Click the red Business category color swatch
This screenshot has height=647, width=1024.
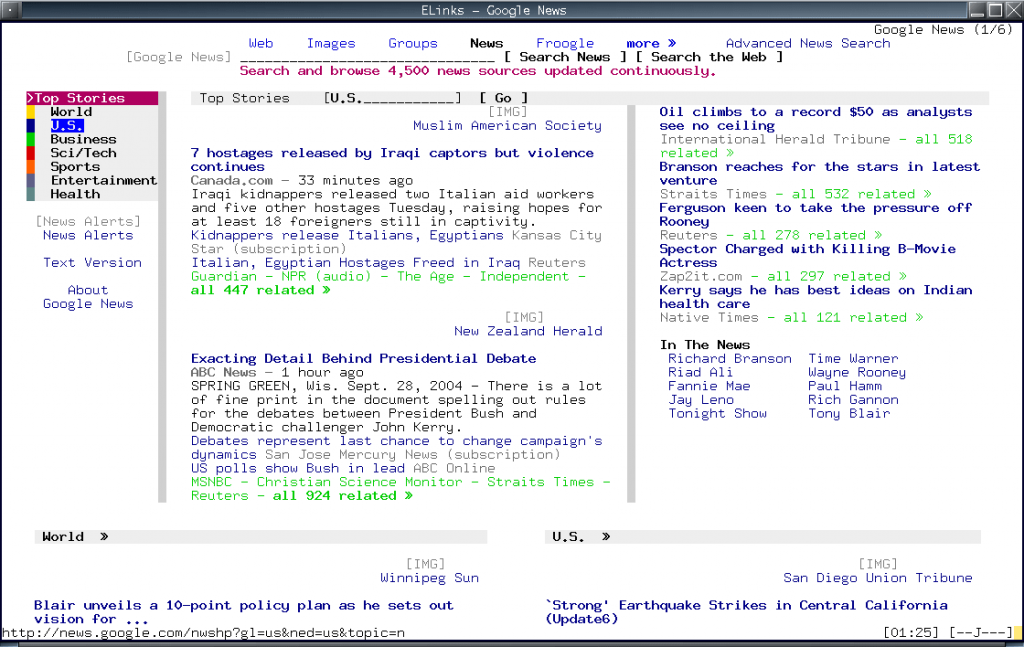pos(31,139)
